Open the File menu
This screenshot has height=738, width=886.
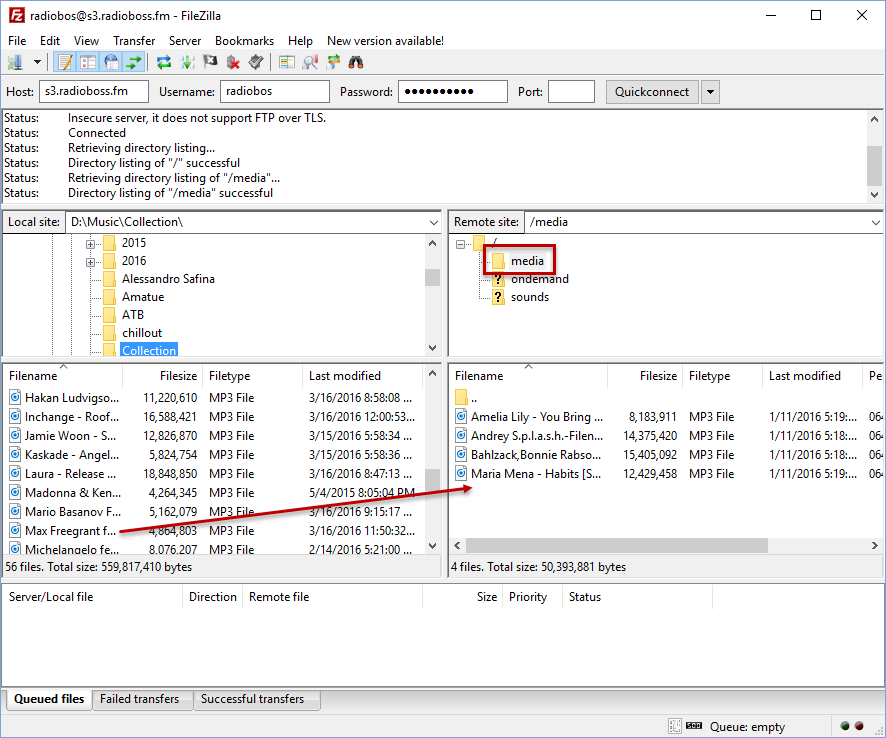(17, 41)
